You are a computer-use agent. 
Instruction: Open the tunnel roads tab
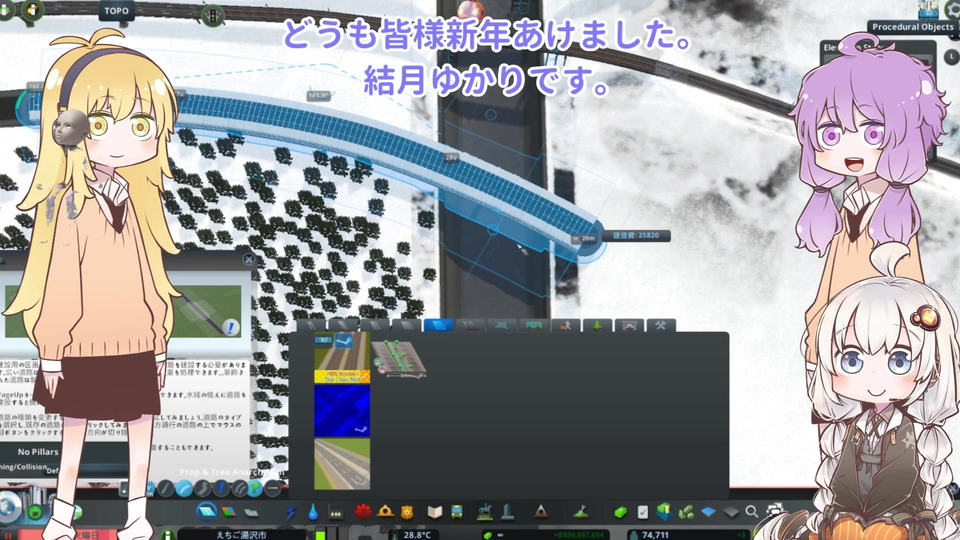pos(629,325)
